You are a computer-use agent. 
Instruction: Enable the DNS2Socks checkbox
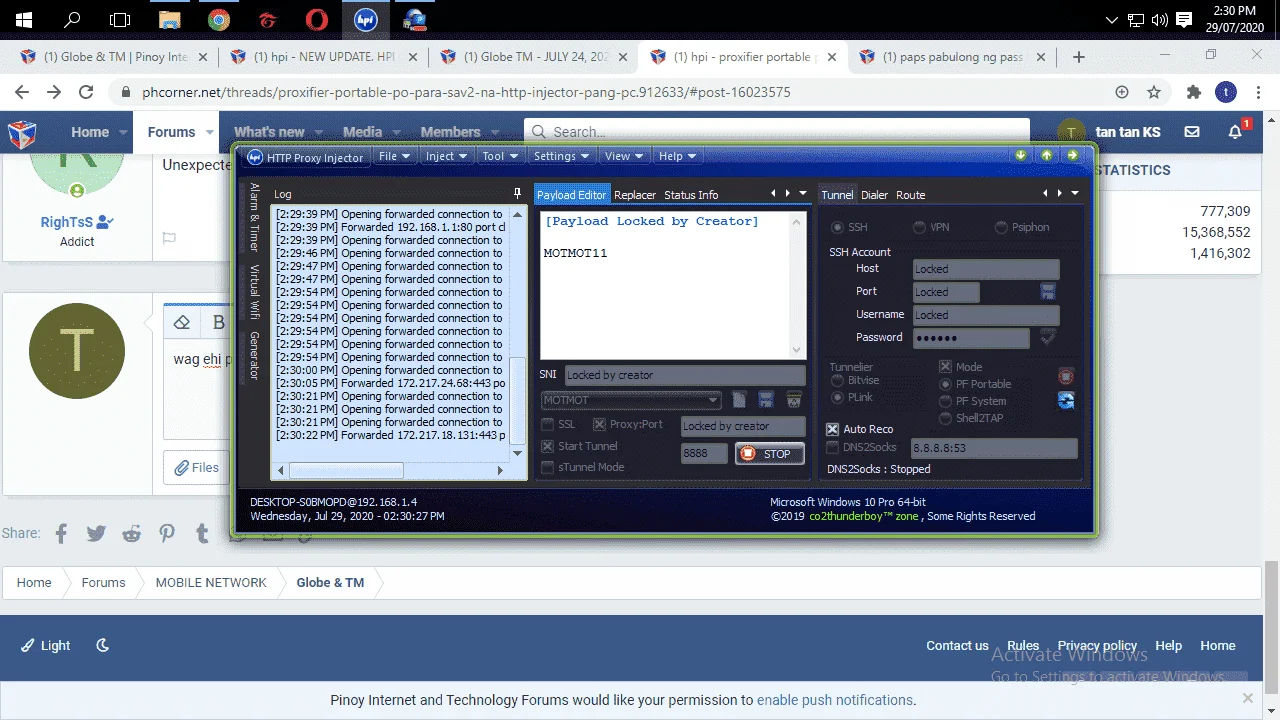pyautogui.click(x=832, y=447)
